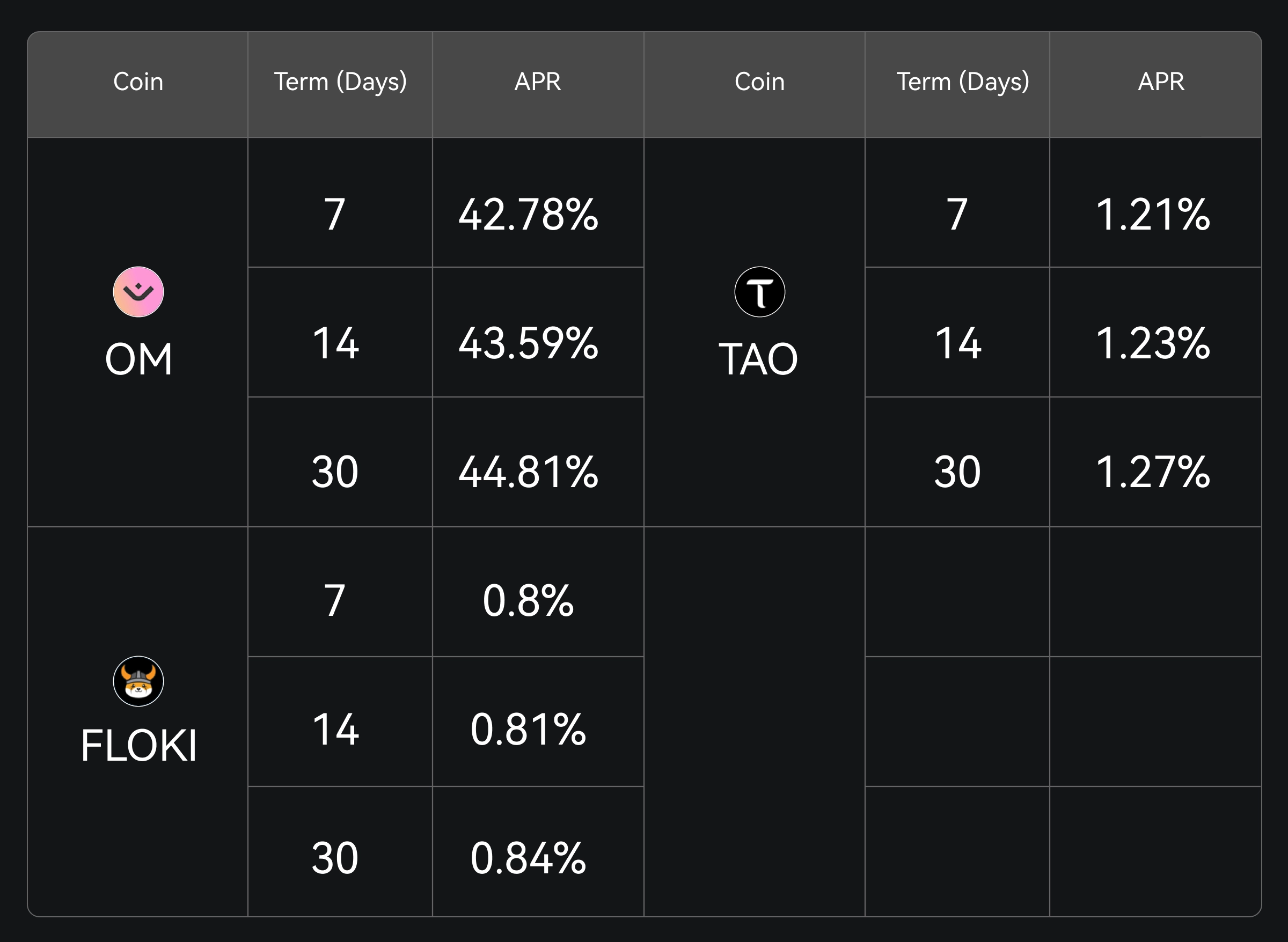
Task: Select the FLOKI coin name label
Action: [138, 746]
